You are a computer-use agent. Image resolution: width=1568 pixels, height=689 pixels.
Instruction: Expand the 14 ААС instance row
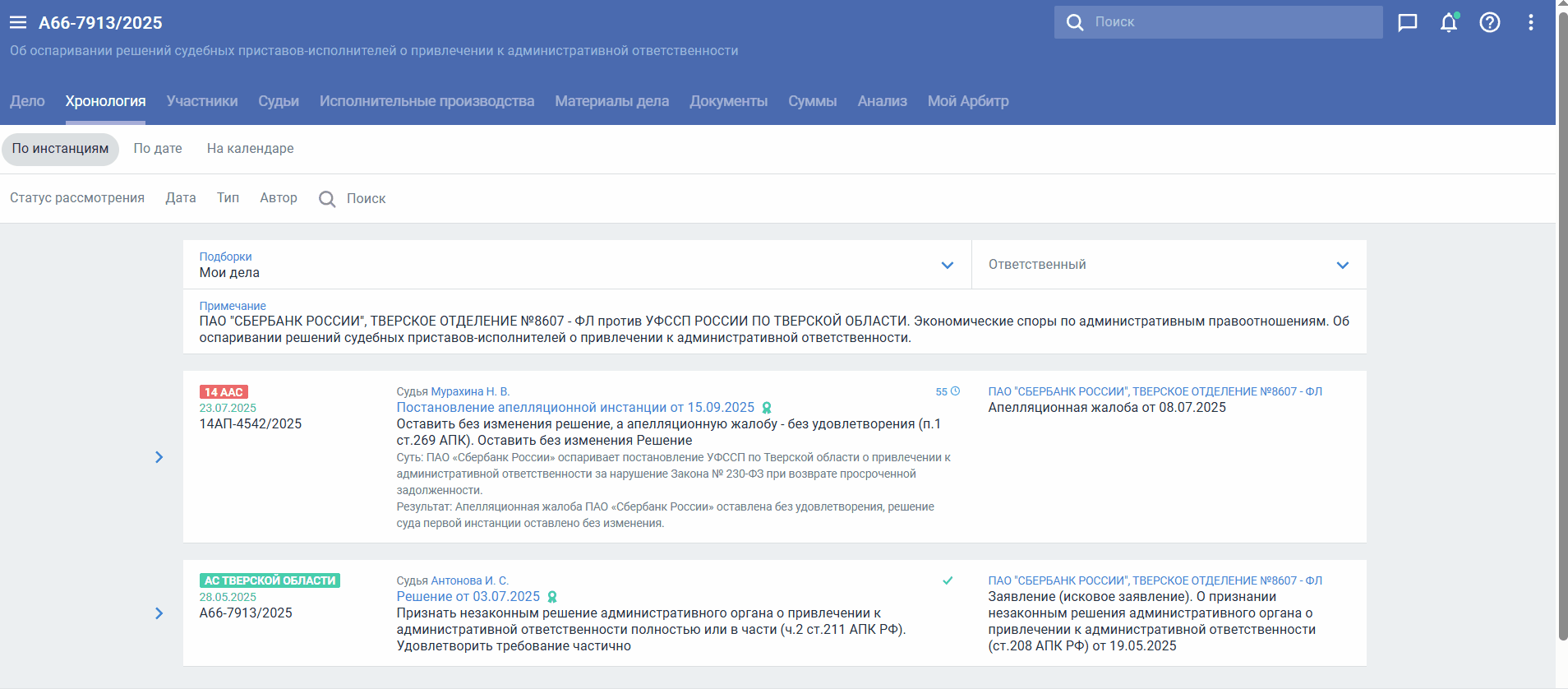point(159,457)
